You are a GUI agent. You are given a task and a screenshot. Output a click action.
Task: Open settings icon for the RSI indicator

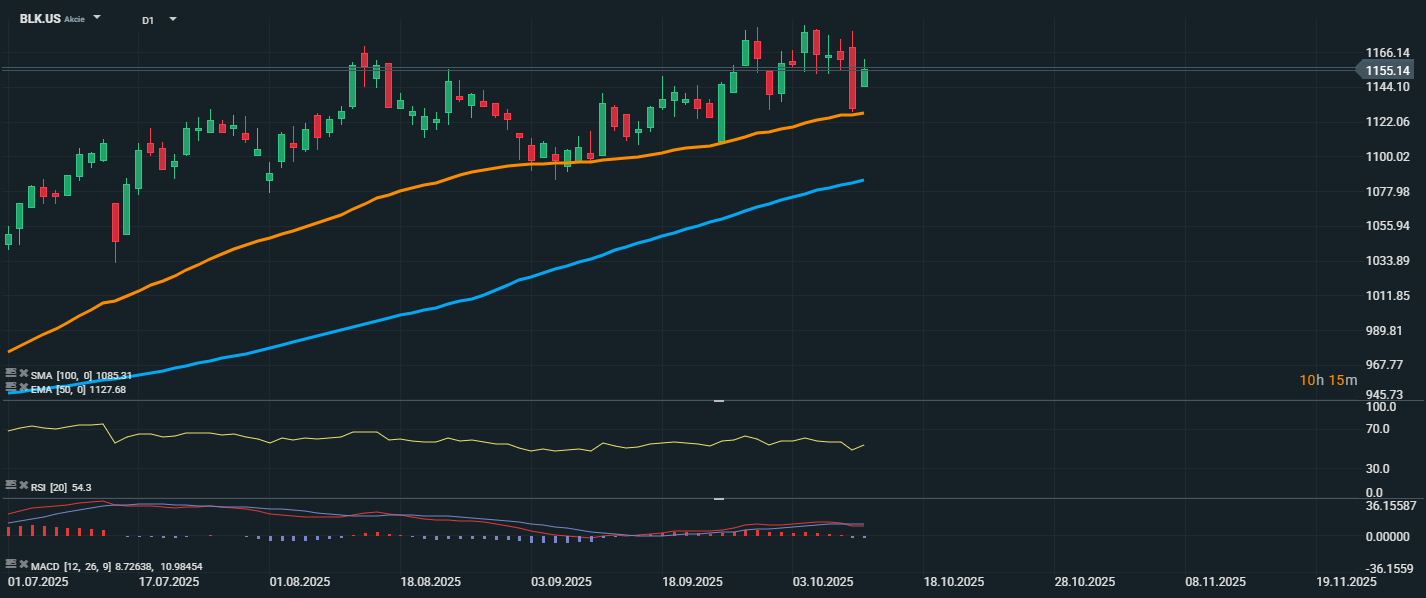(x=11, y=485)
